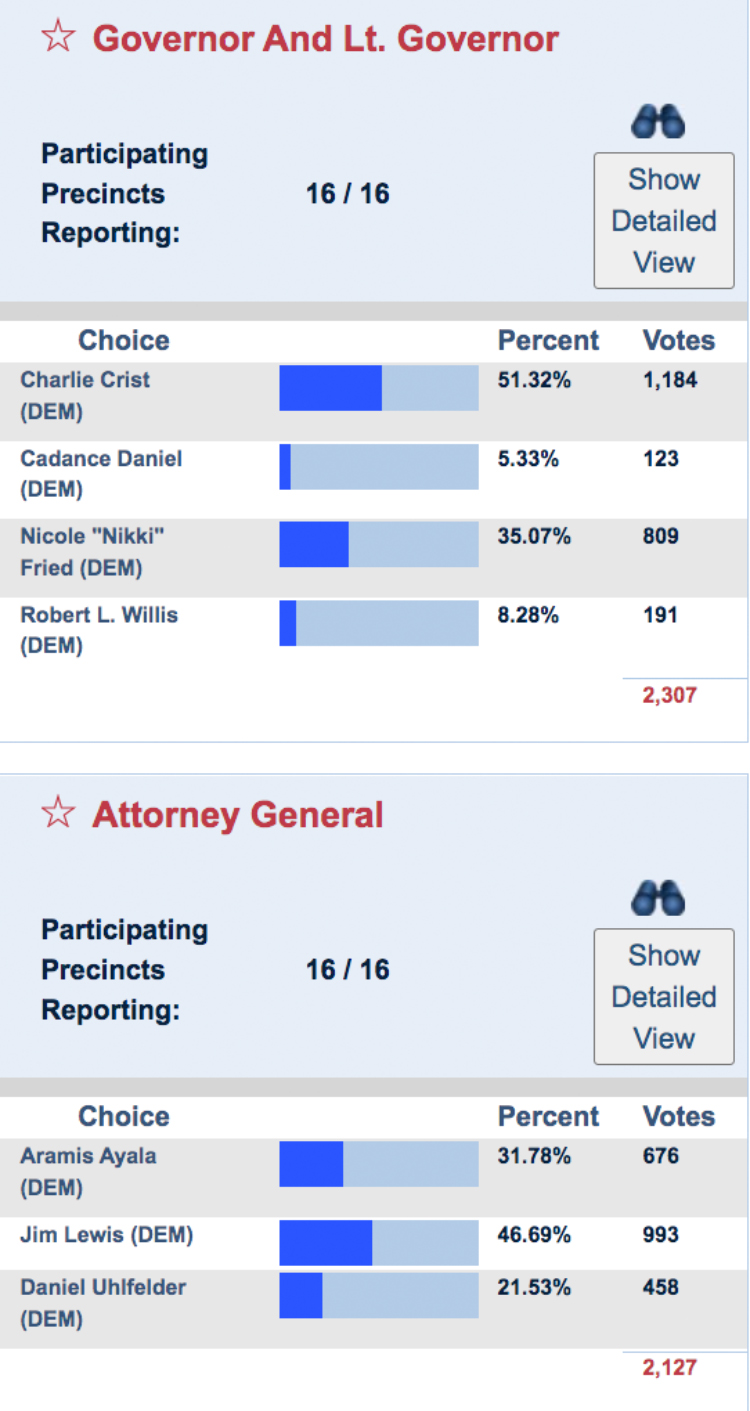
Task: Click the star icon beside Governor And Lt. Governor
Action: pos(57,38)
